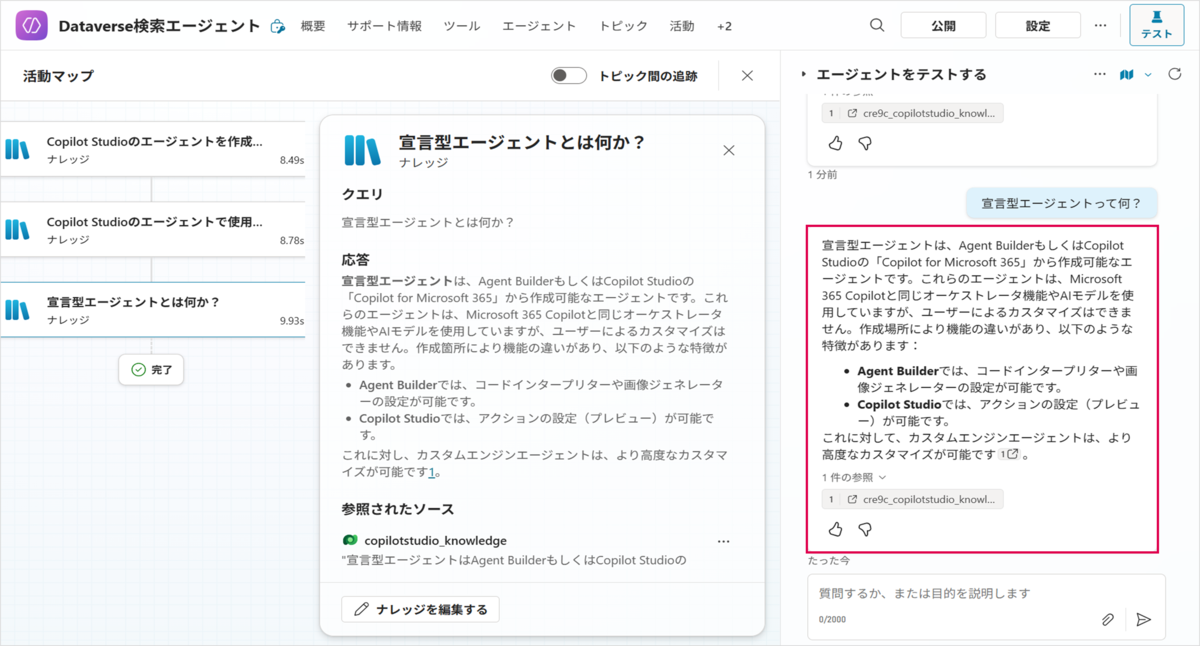This screenshot has height=646, width=1200.
Task: Open the citation link 1 in the 応答 text
Action: click(x=431, y=473)
